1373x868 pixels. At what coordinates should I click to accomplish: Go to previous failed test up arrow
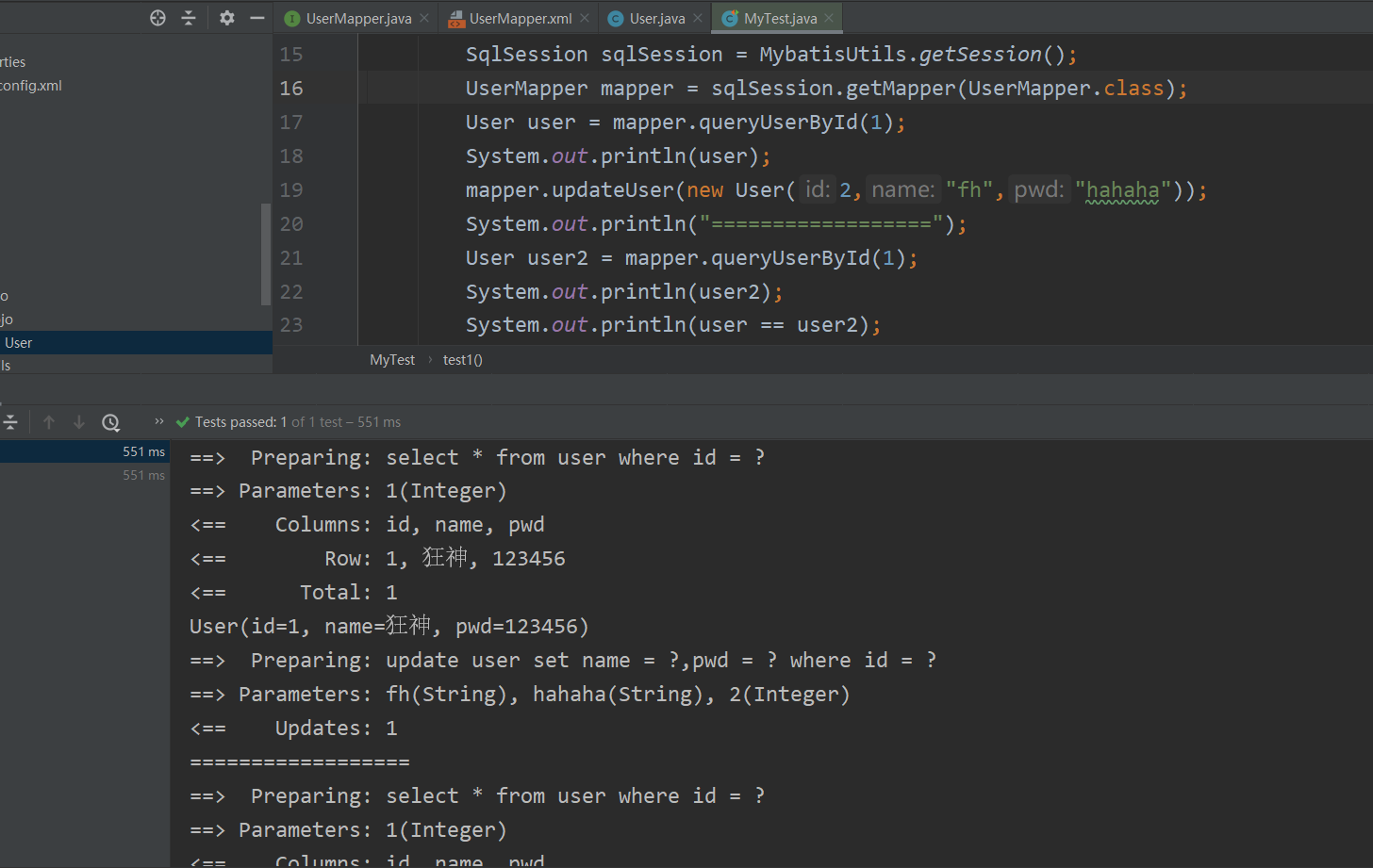tap(49, 422)
